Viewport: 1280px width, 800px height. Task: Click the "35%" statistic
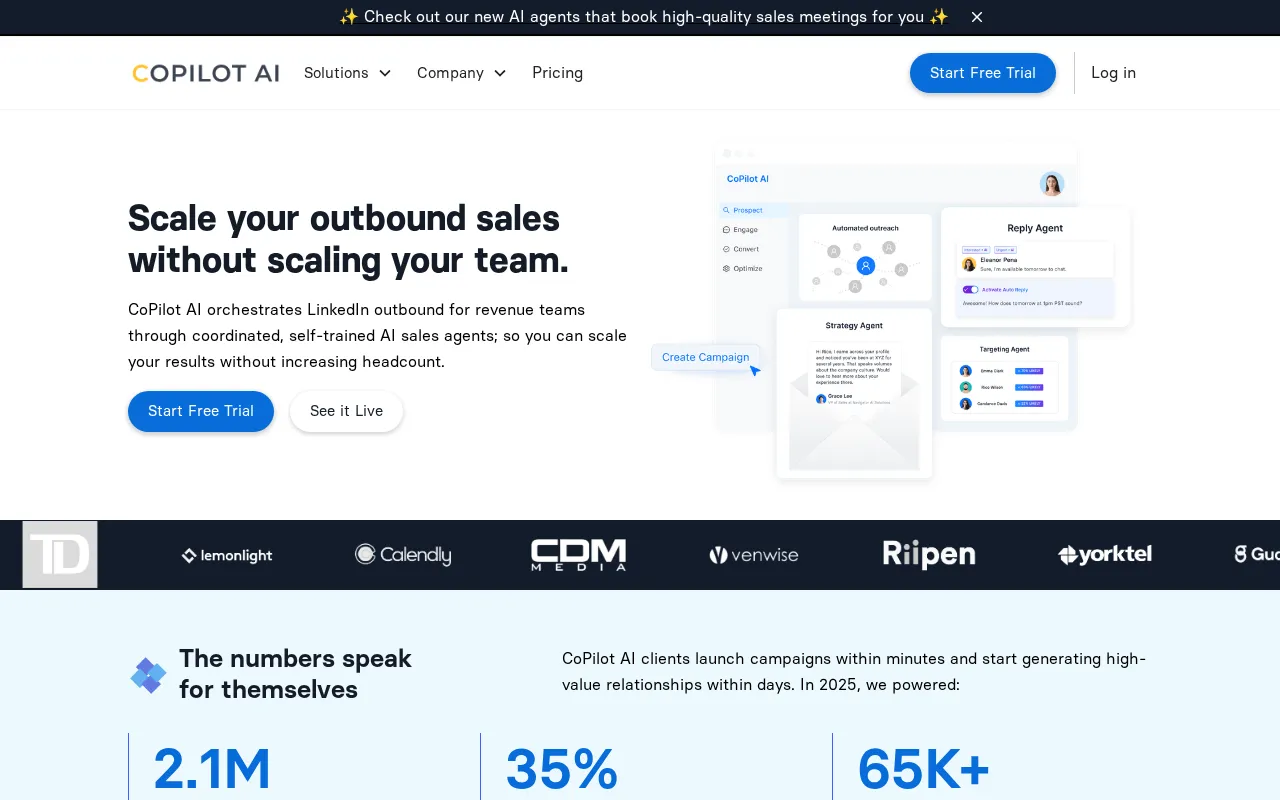562,770
